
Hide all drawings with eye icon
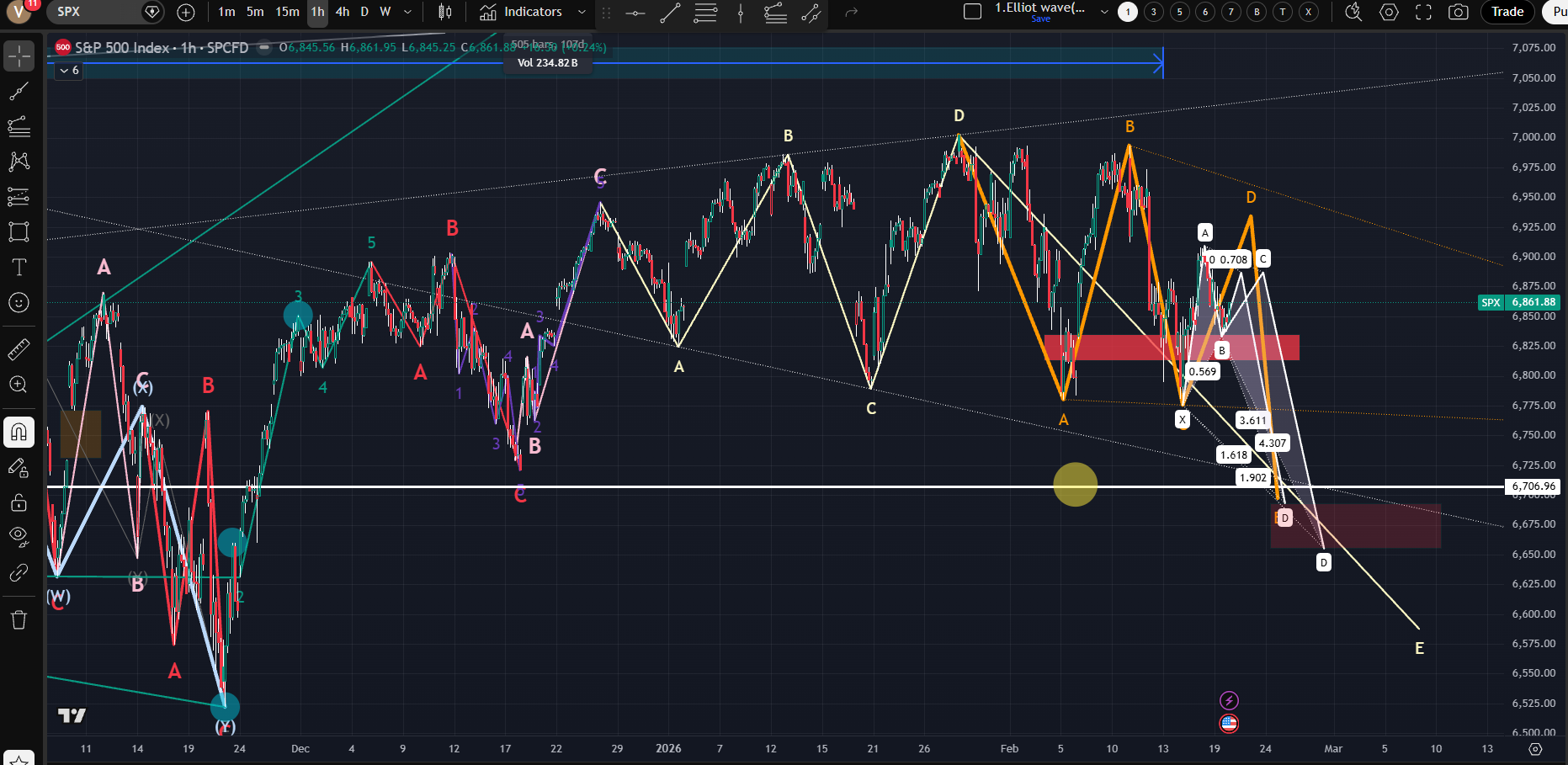tap(19, 536)
